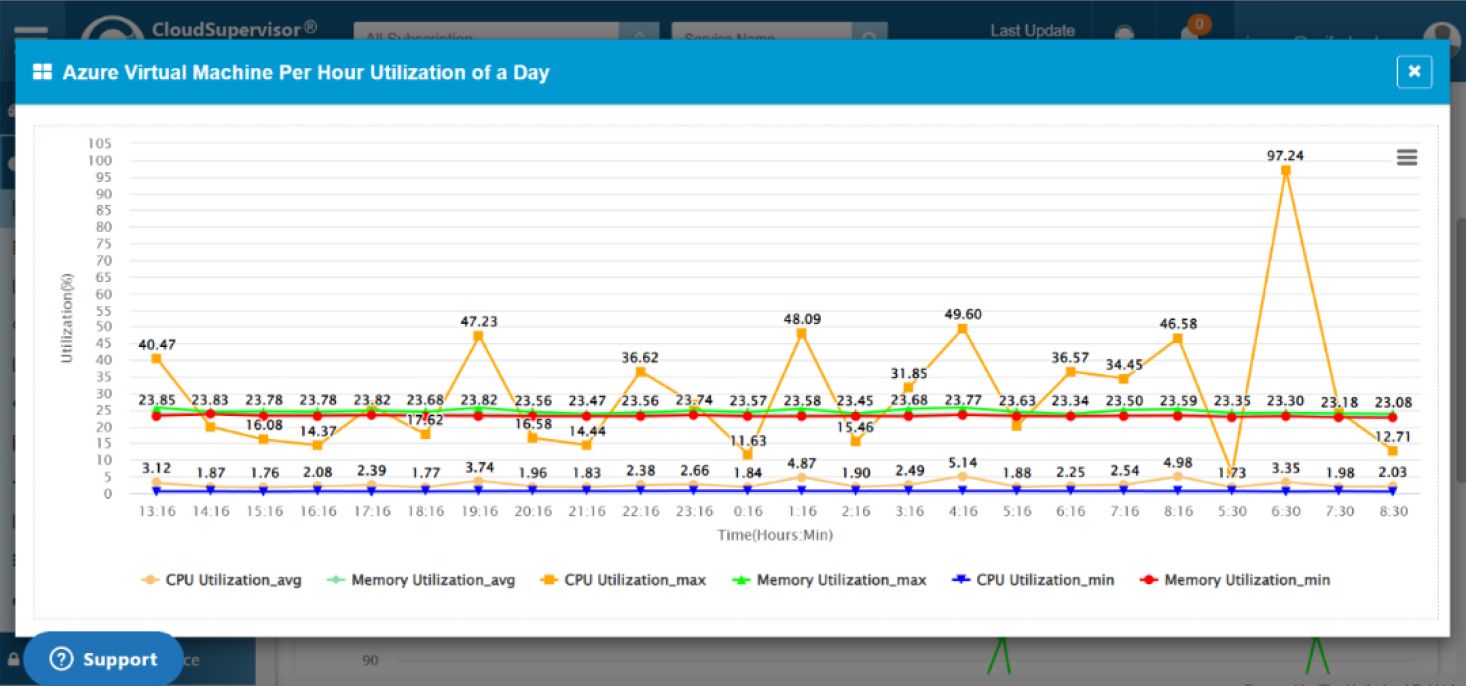Image resolution: width=1466 pixels, height=686 pixels.
Task: Open the Support help button
Action: pos(104,659)
